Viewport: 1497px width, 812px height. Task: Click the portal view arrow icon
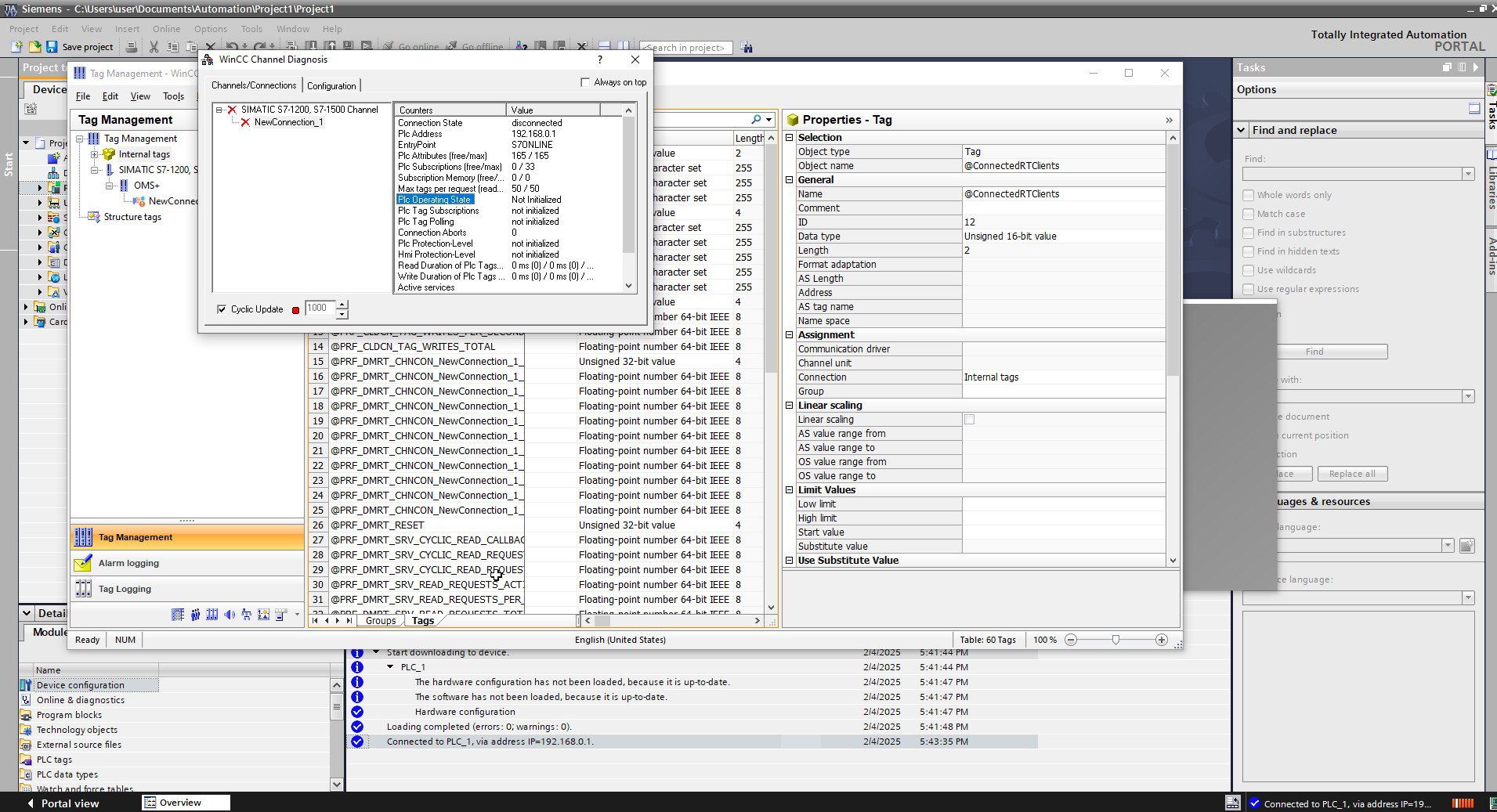pos(31,803)
